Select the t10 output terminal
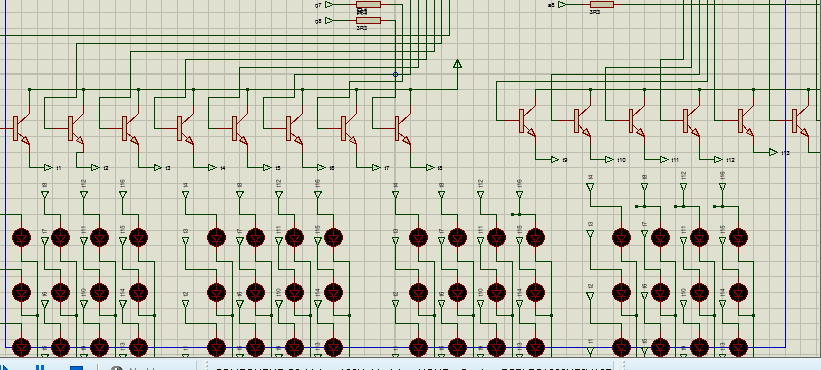 (609, 160)
